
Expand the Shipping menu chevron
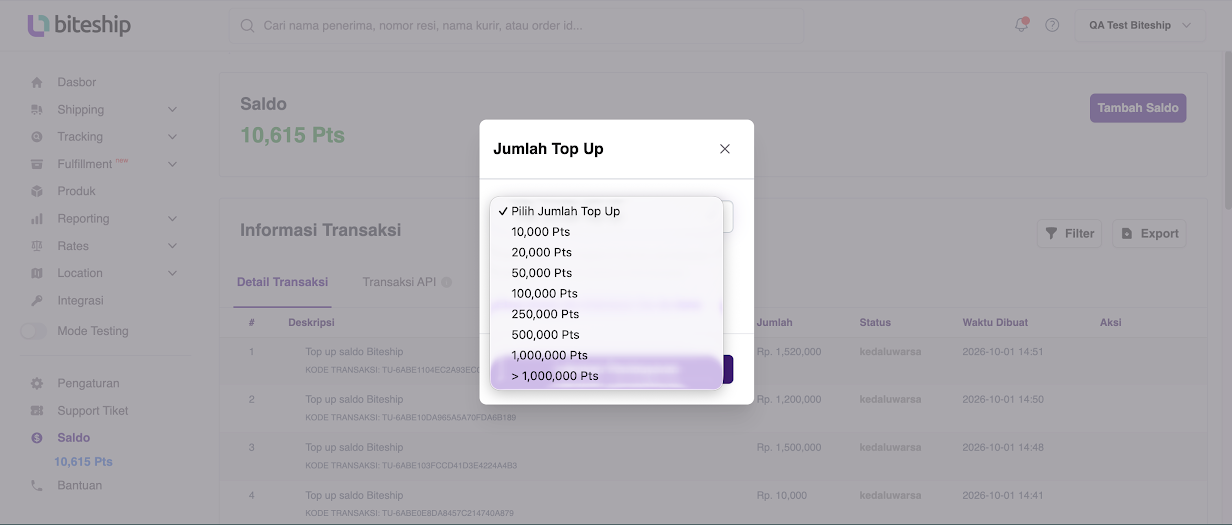[x=172, y=109]
